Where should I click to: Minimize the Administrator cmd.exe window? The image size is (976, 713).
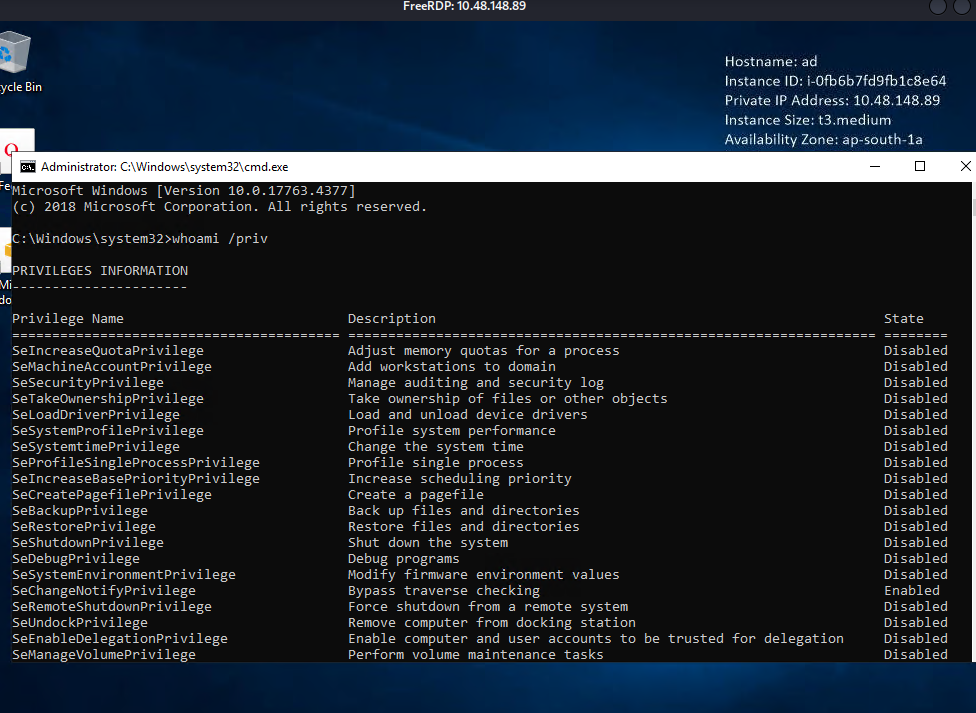(x=875, y=166)
